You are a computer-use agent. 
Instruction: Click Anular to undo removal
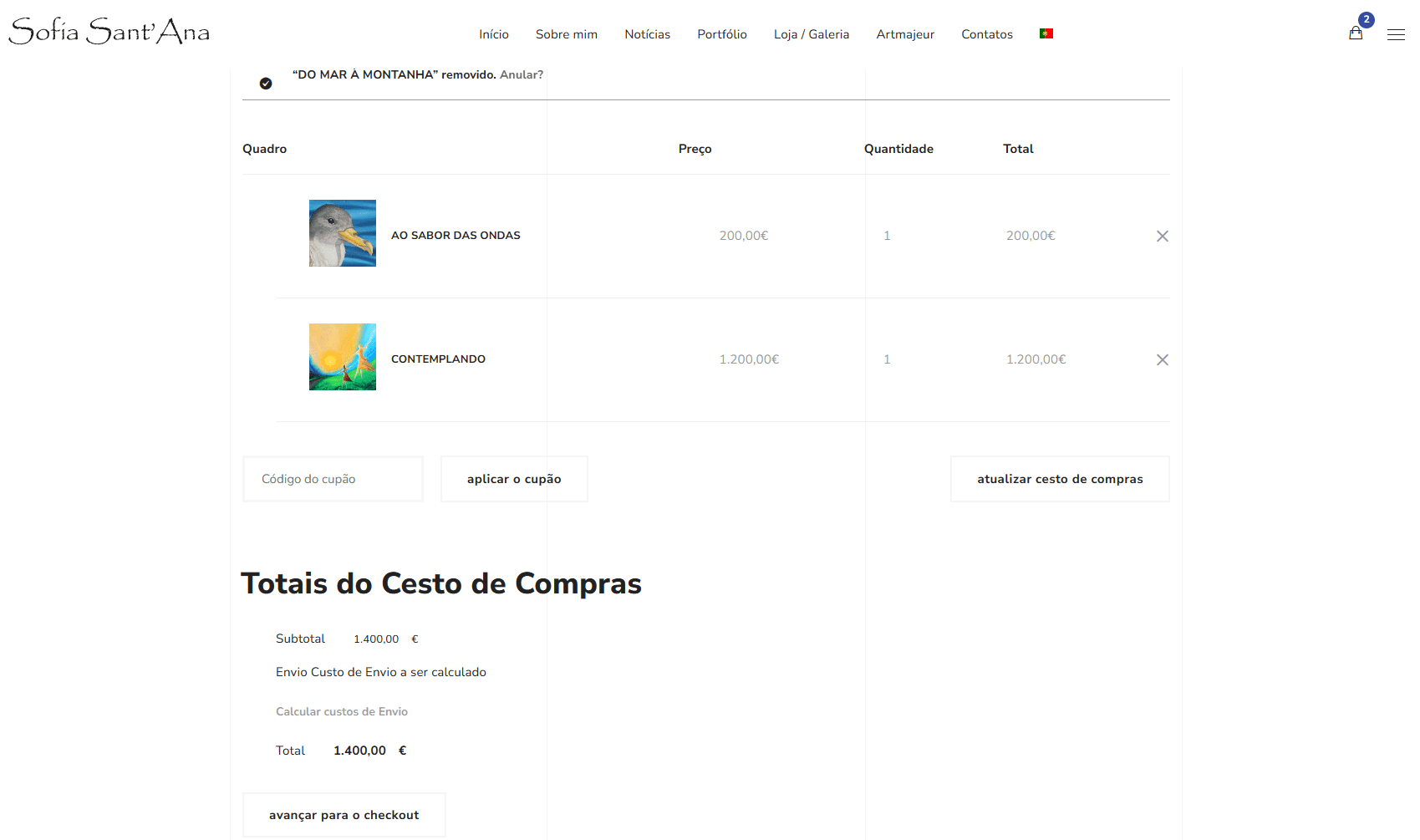click(x=521, y=75)
